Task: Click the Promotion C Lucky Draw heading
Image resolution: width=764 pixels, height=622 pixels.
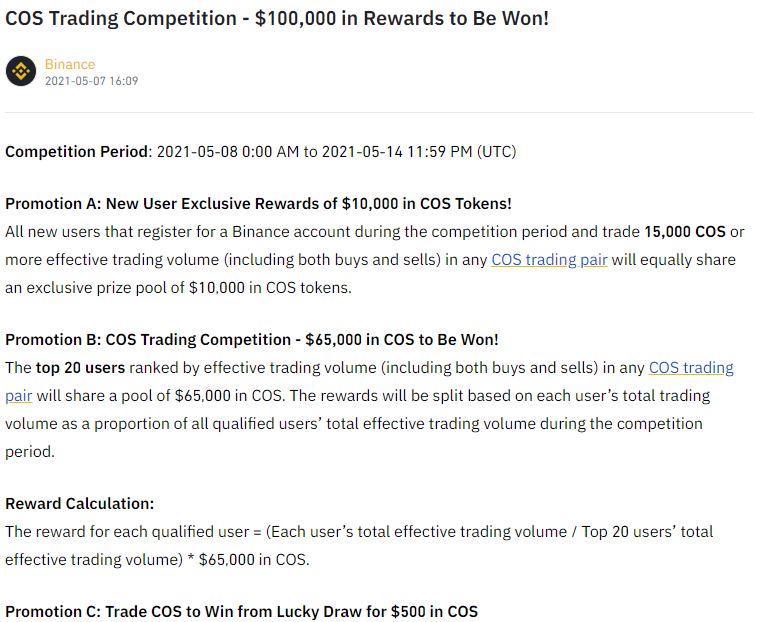Action: click(242, 612)
